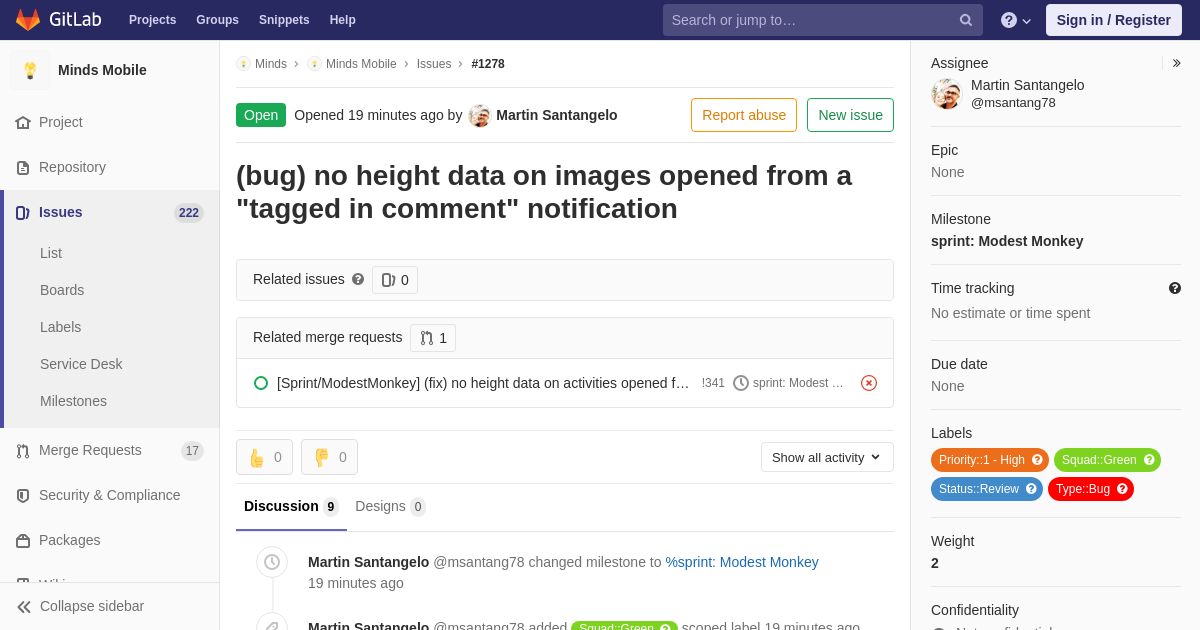Click the thumbs up reaction button
Viewport: 1200px width, 630px height.
coord(264,457)
